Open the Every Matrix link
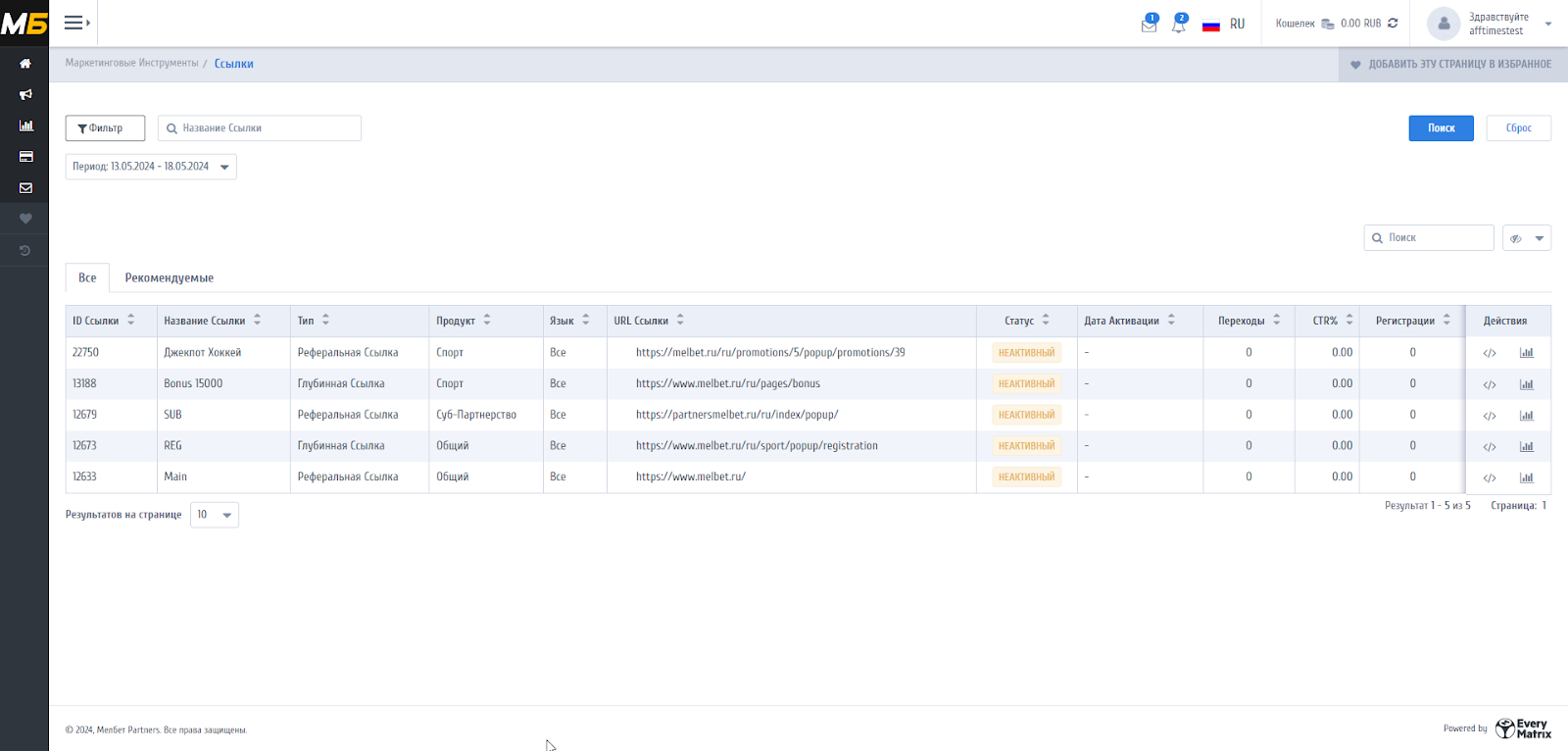 pos(1524,728)
